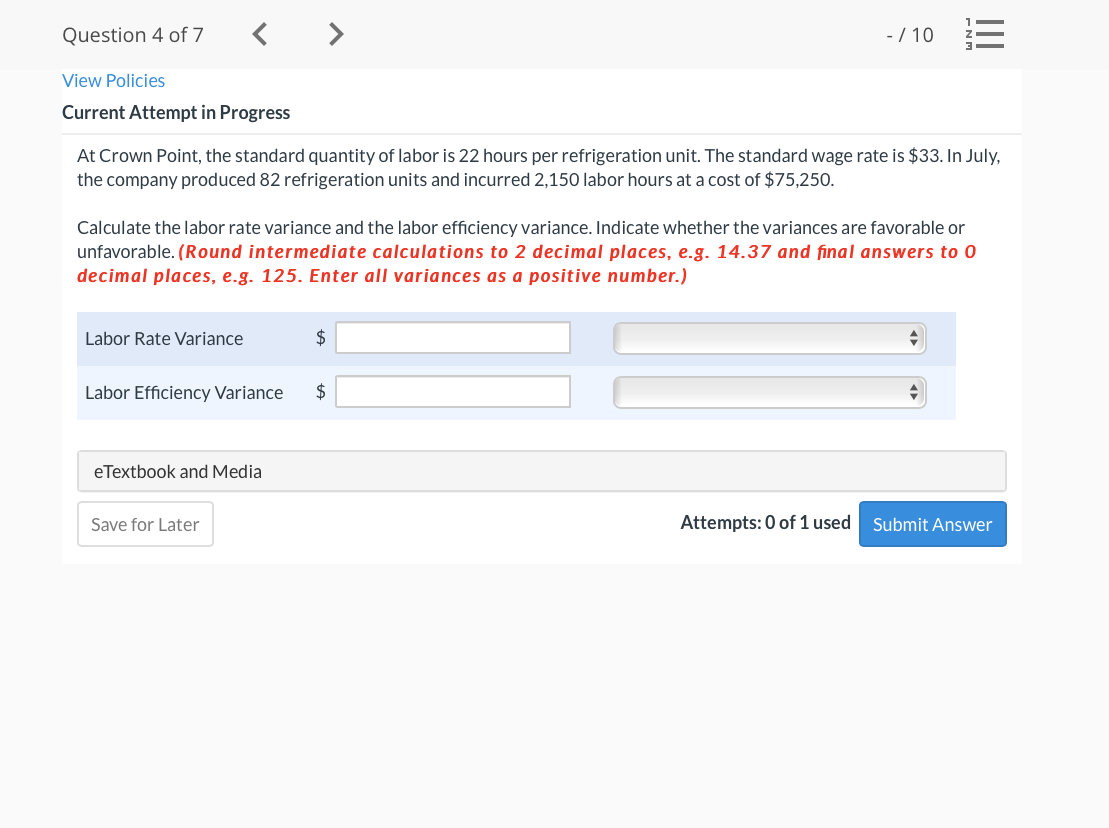
Task: Open the favorable/unfavorable dropdown for Labor Rate Variance
Action: 769,337
